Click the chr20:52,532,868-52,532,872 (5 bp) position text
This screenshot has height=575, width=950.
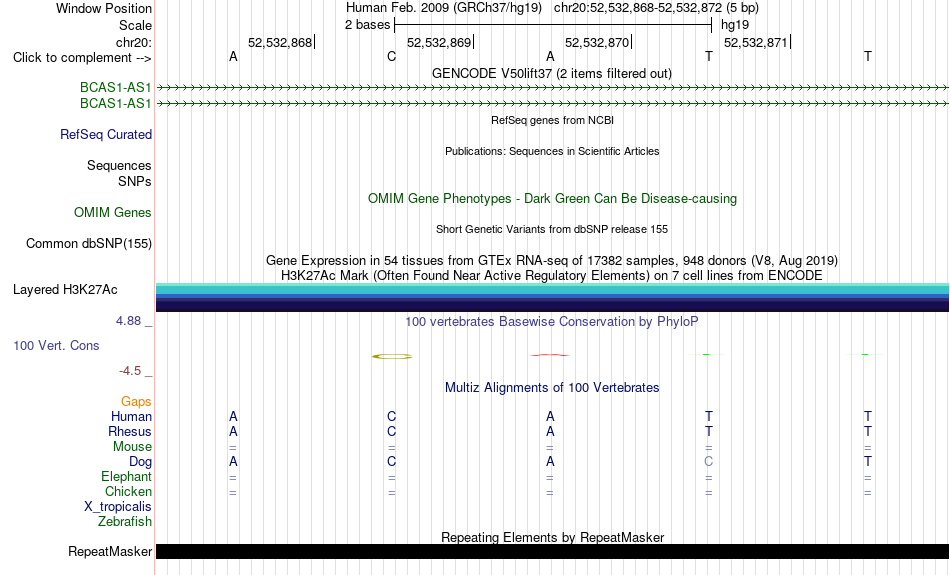[656, 8]
